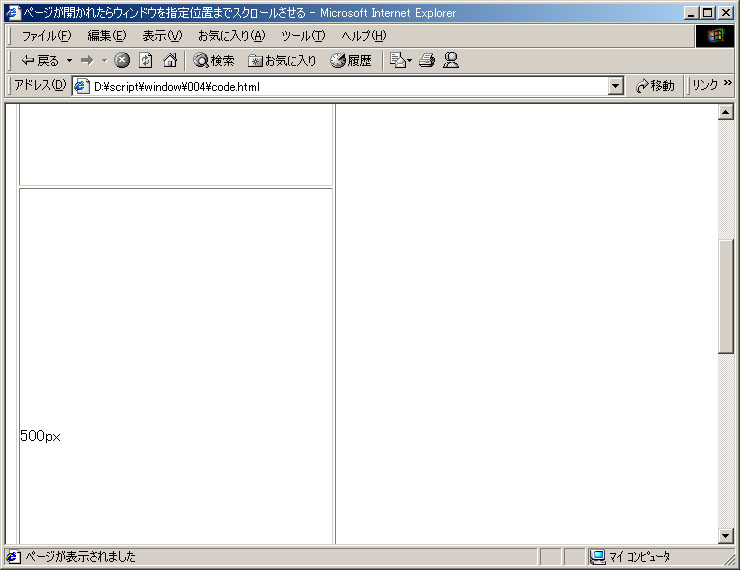
Task: Open the ヘルプ(H) menu
Action: pyautogui.click(x=363, y=36)
